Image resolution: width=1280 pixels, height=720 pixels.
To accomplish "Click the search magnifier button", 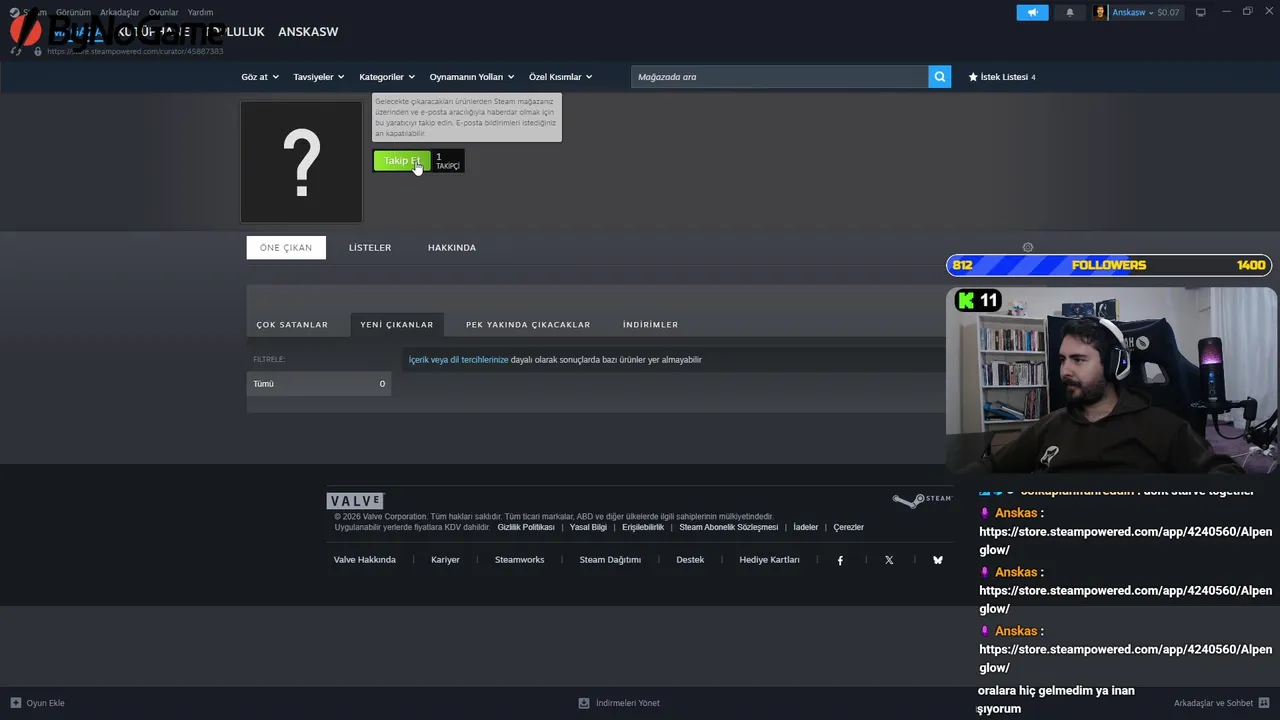I will [x=939, y=77].
